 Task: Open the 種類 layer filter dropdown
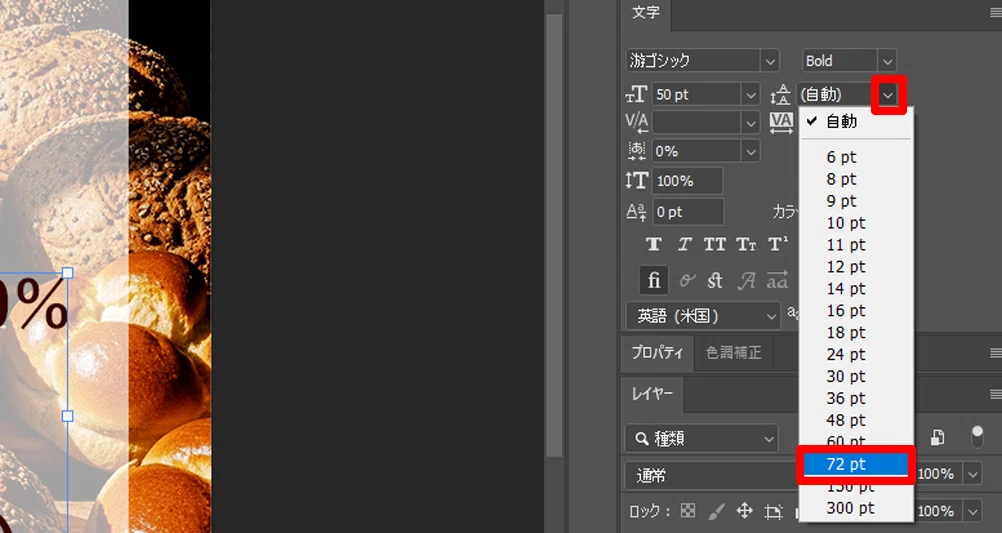702,438
